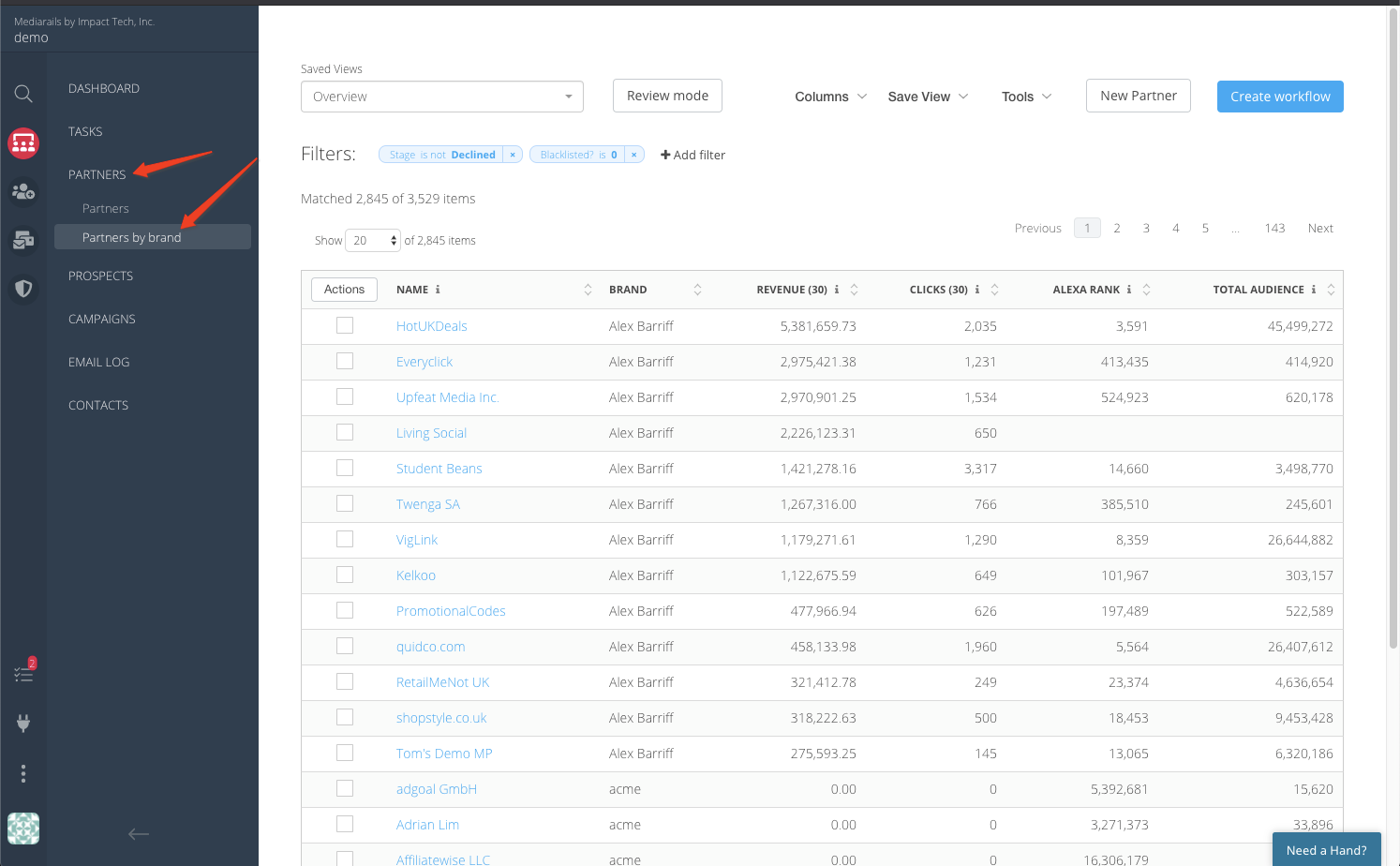Open the Saved Views Overview dropdown

(441, 97)
